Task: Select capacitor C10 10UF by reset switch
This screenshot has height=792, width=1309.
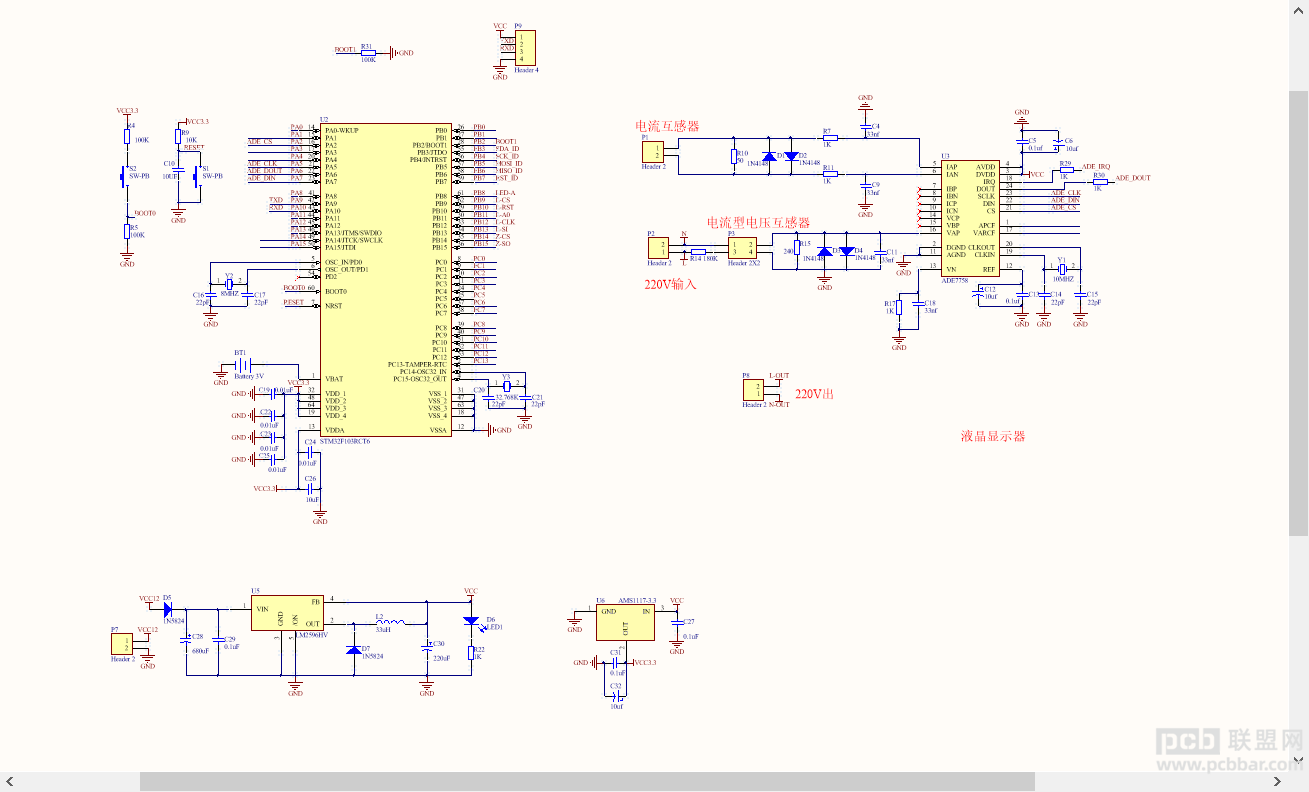Action: (x=178, y=169)
